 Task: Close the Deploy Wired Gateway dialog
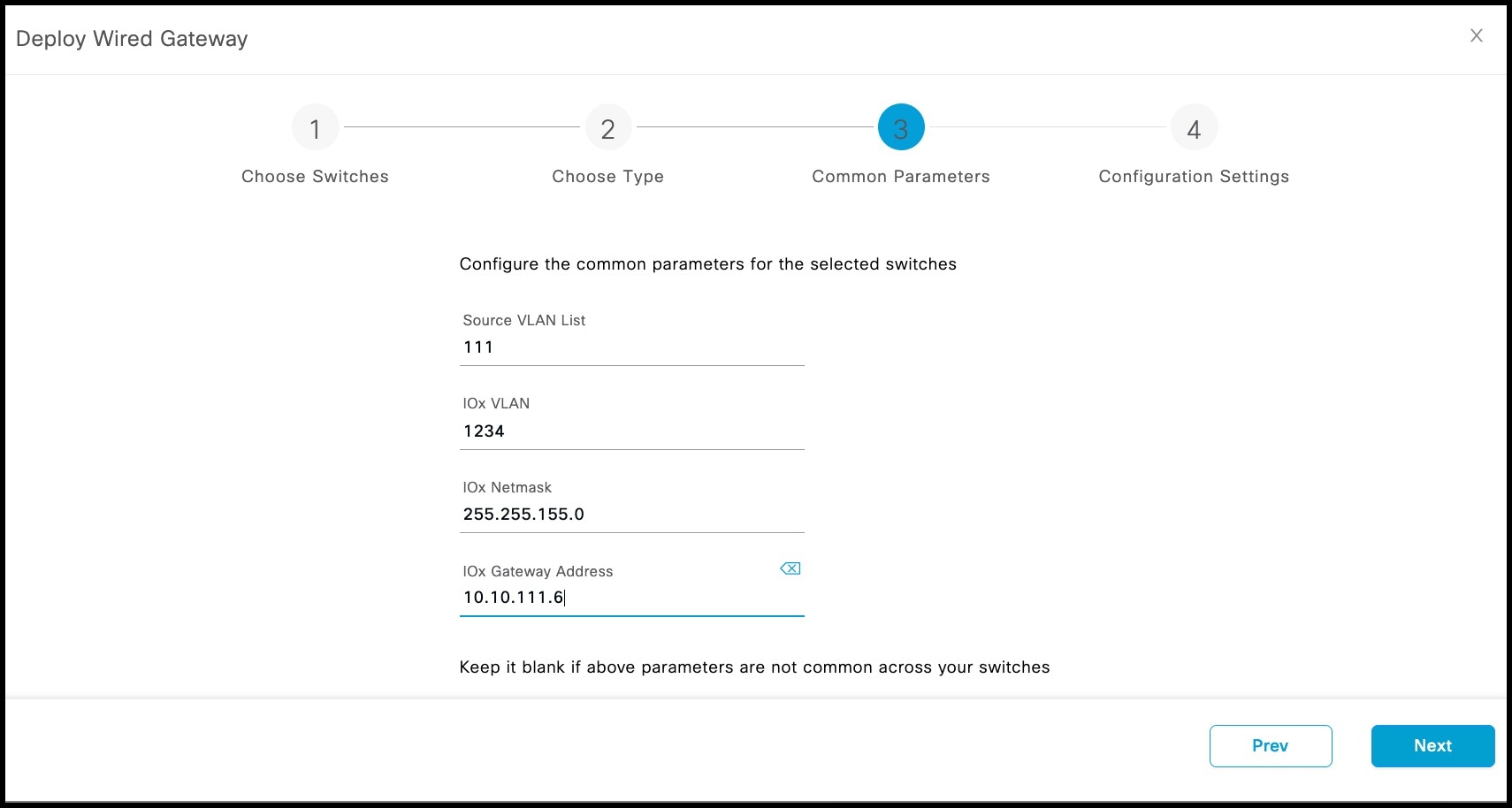point(1477,35)
